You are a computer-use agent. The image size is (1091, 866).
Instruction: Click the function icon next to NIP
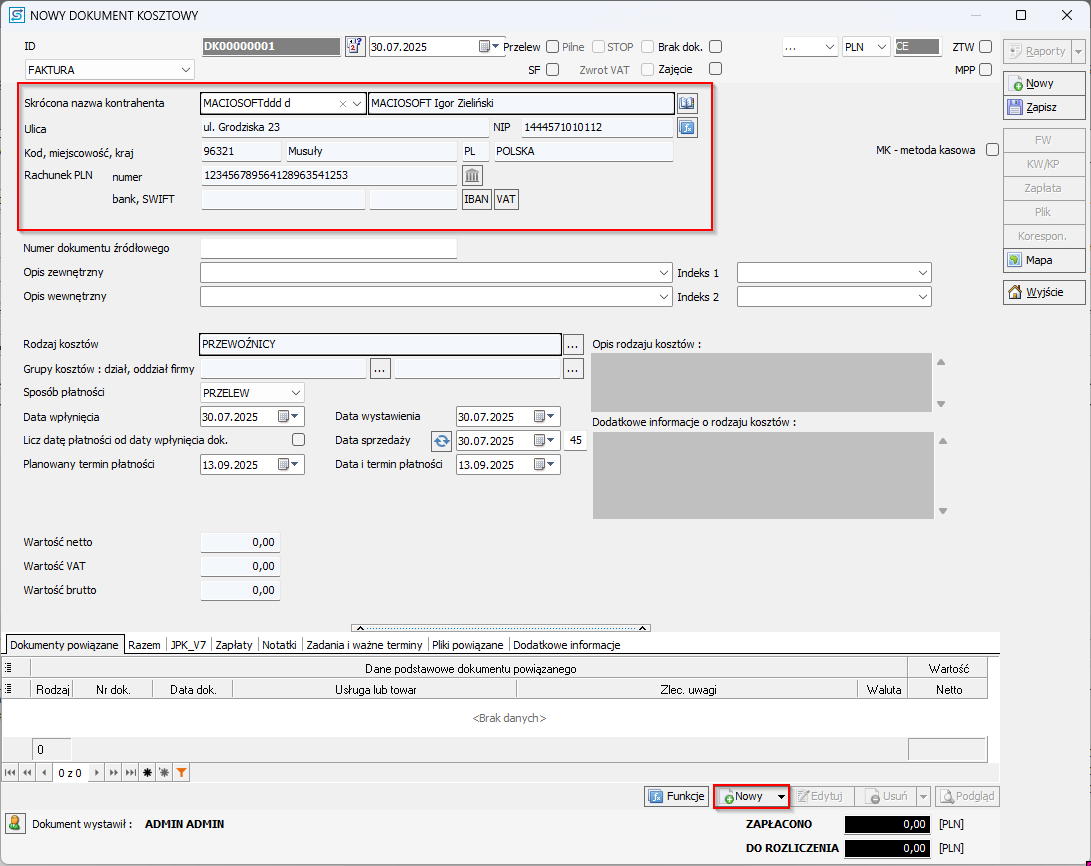[687, 127]
